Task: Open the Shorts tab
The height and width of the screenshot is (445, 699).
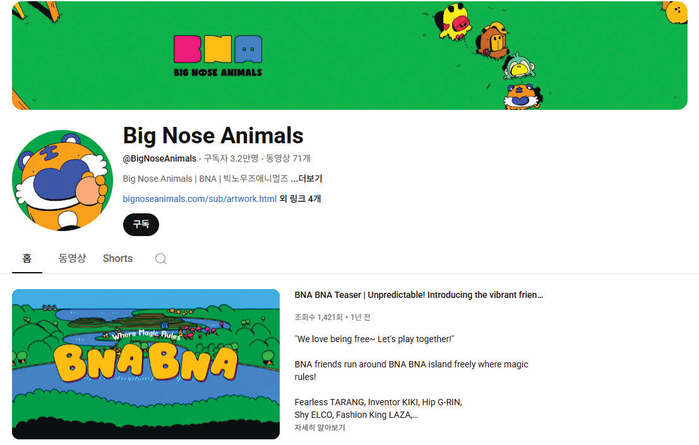Action: pyautogui.click(x=117, y=258)
